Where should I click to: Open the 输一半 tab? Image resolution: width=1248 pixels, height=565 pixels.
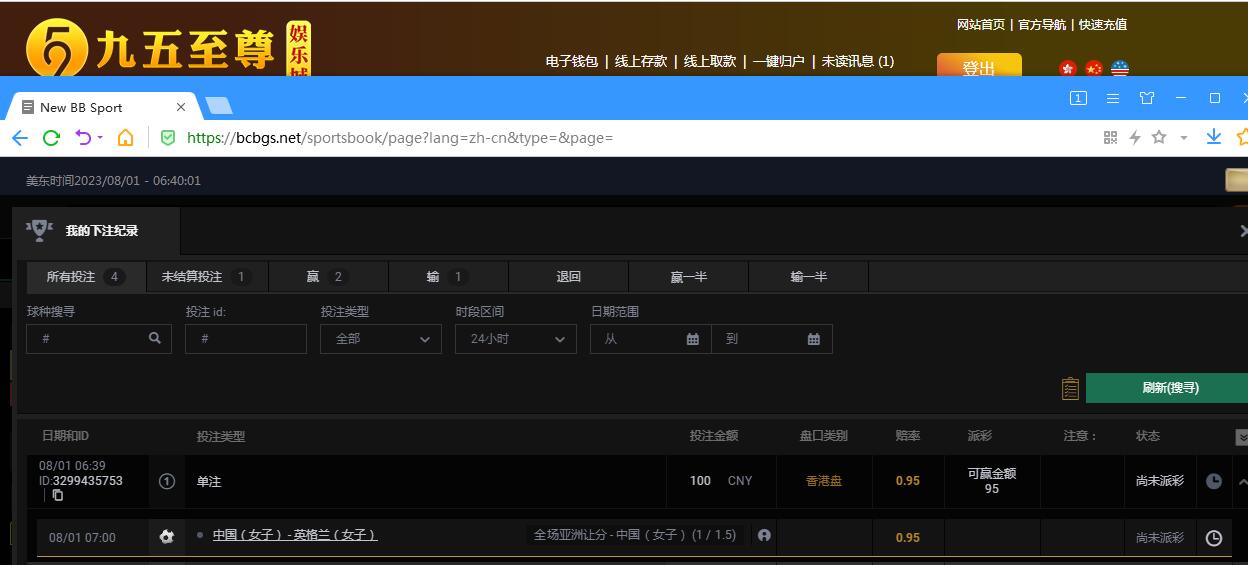(x=808, y=277)
